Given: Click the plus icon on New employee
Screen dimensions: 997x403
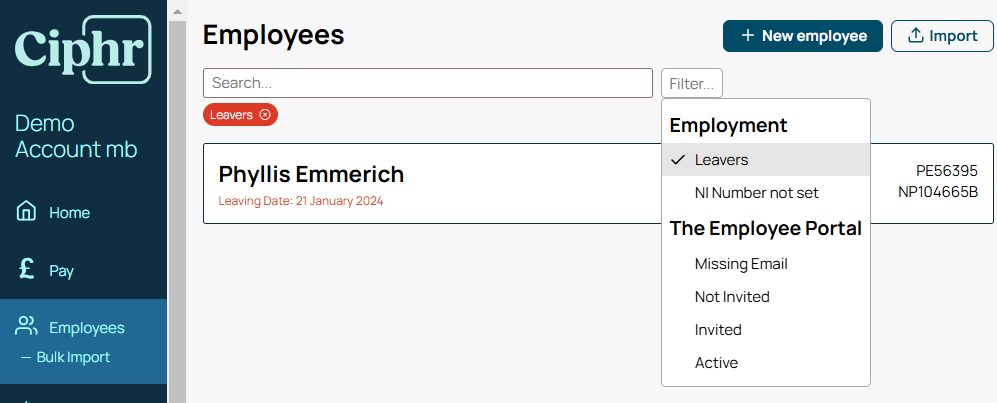Looking at the screenshot, I should pos(748,36).
